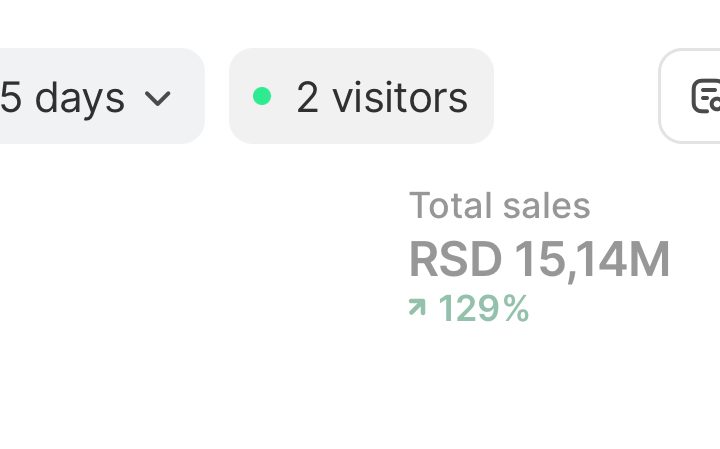Click the 129% growth percentage

tap(483, 309)
